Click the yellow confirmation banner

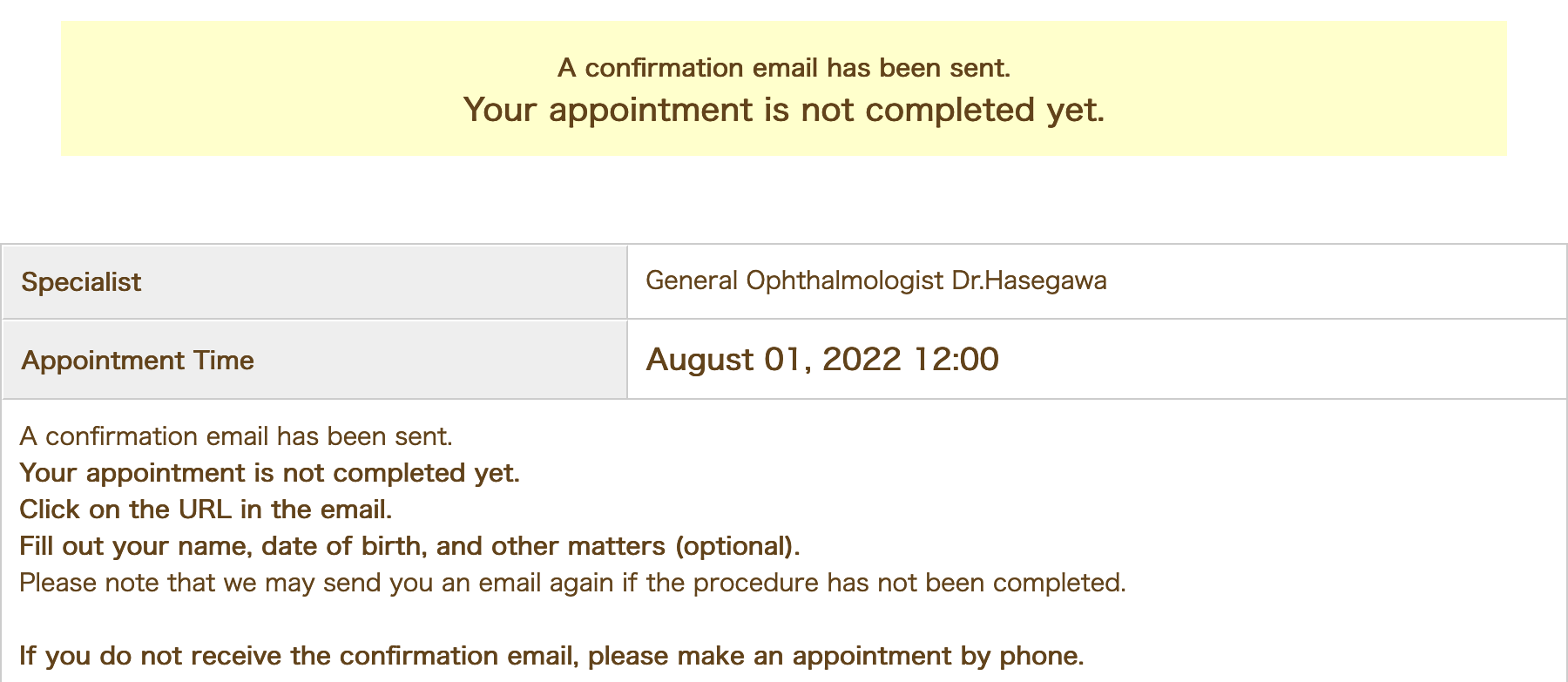click(784, 89)
